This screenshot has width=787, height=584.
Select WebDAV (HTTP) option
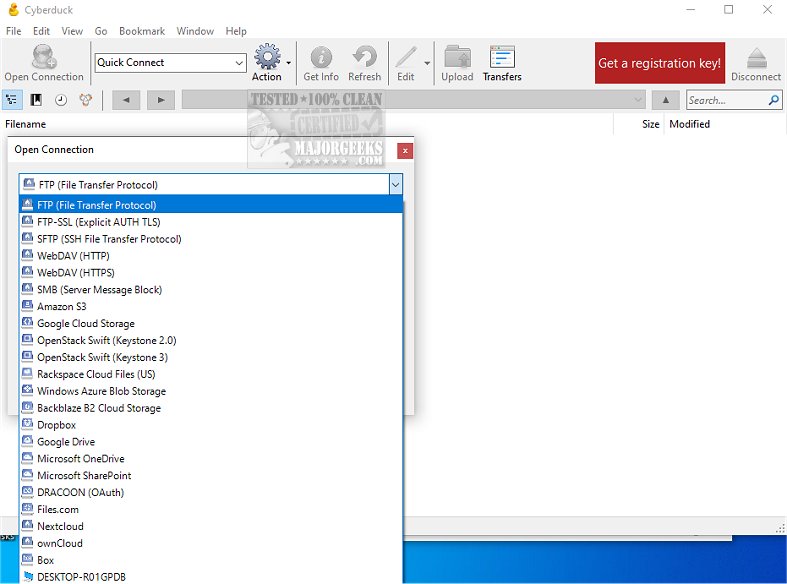[211, 255]
